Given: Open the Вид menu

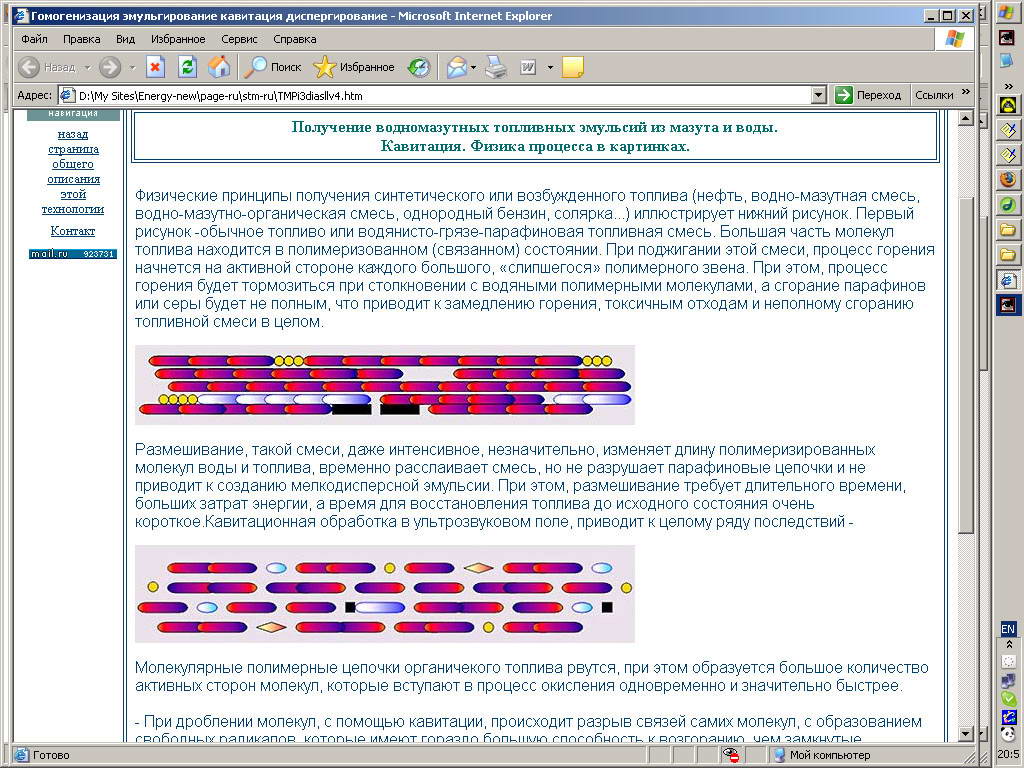Looking at the screenshot, I should pos(125,39).
